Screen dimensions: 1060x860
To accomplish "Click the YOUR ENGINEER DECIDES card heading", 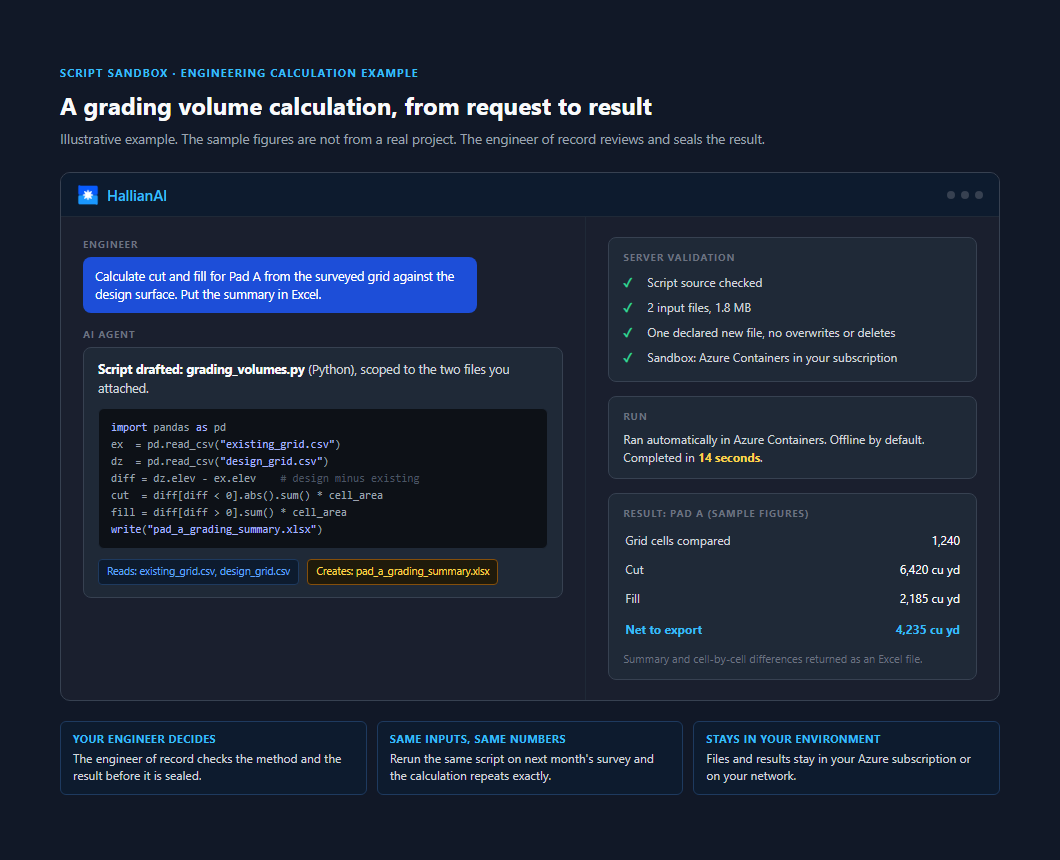I will point(144,739).
